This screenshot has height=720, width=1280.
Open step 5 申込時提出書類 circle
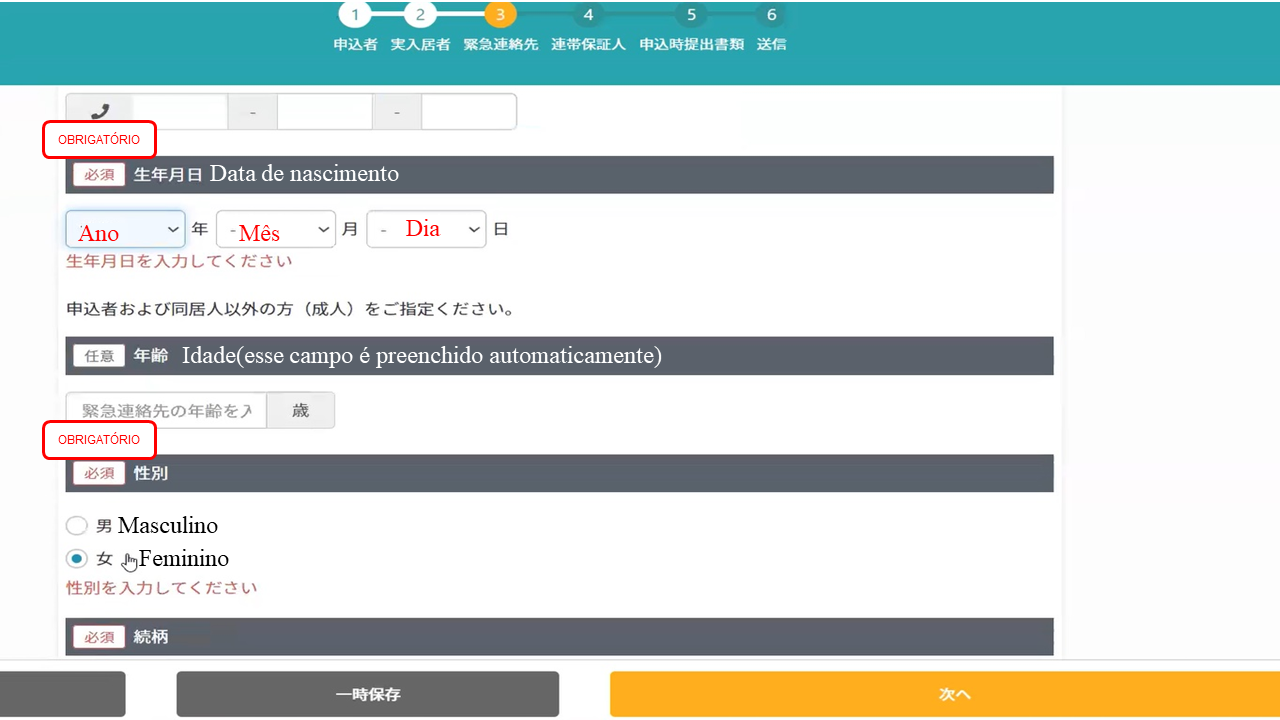(x=691, y=15)
